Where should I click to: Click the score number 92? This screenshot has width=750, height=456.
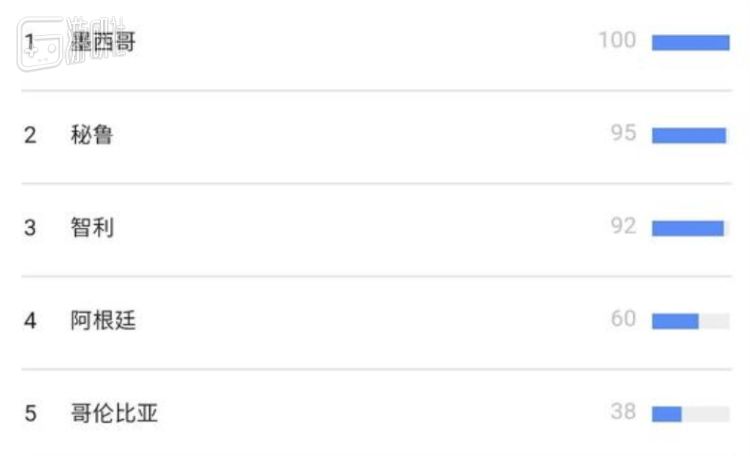point(623,227)
